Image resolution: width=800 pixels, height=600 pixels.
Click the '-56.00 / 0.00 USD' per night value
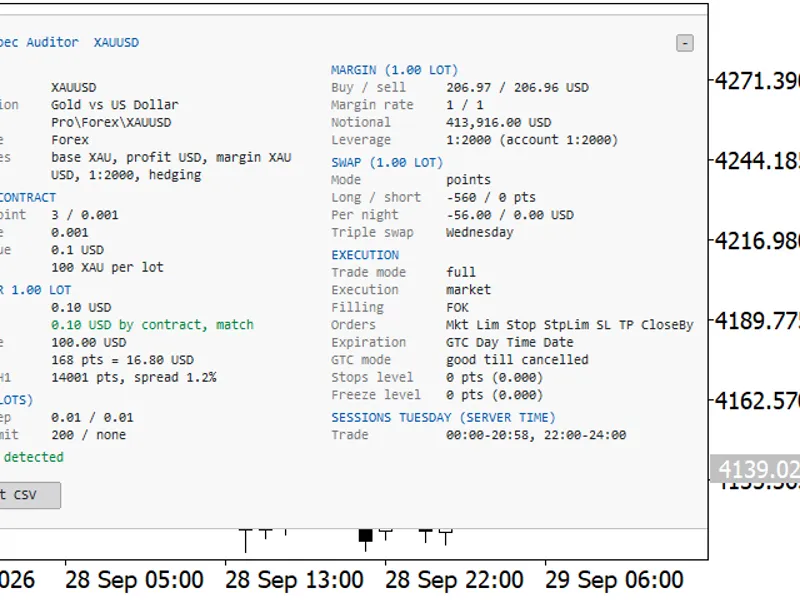tap(510, 215)
